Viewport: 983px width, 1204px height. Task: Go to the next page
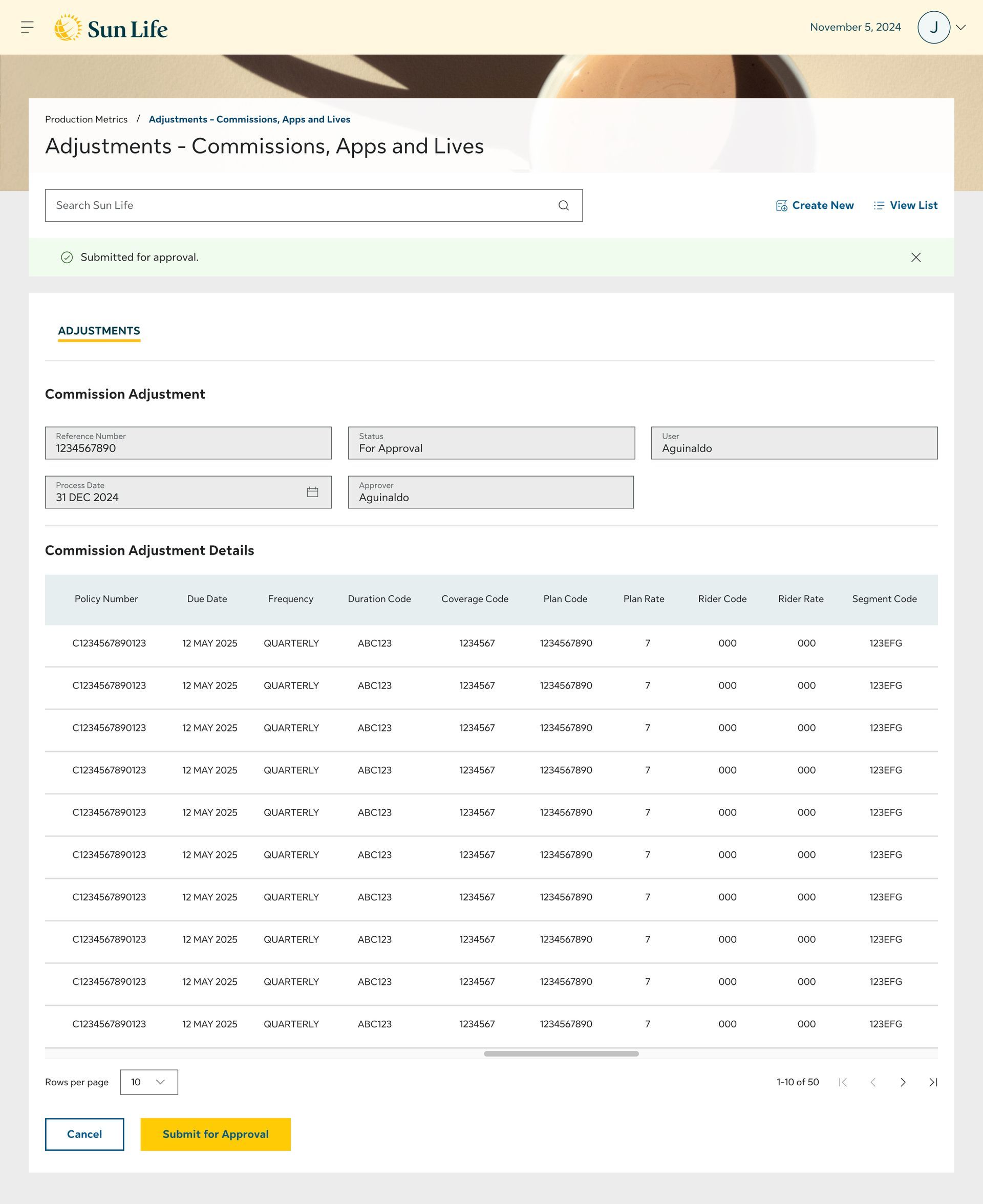pyautogui.click(x=903, y=1082)
